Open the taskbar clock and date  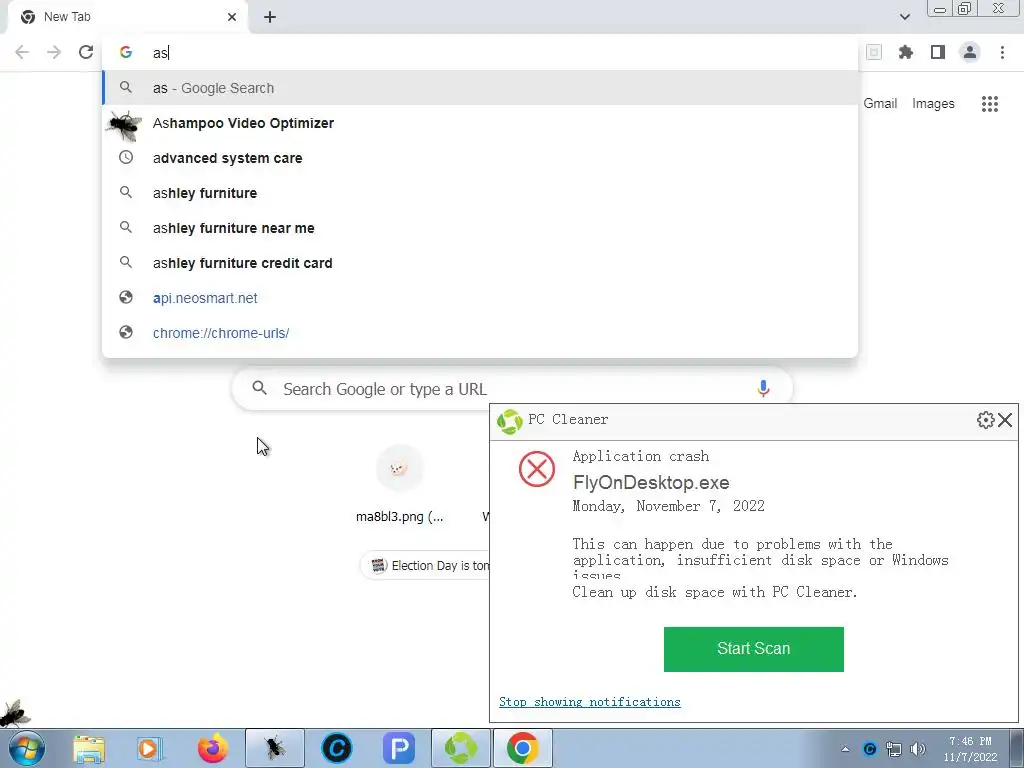click(x=970, y=749)
